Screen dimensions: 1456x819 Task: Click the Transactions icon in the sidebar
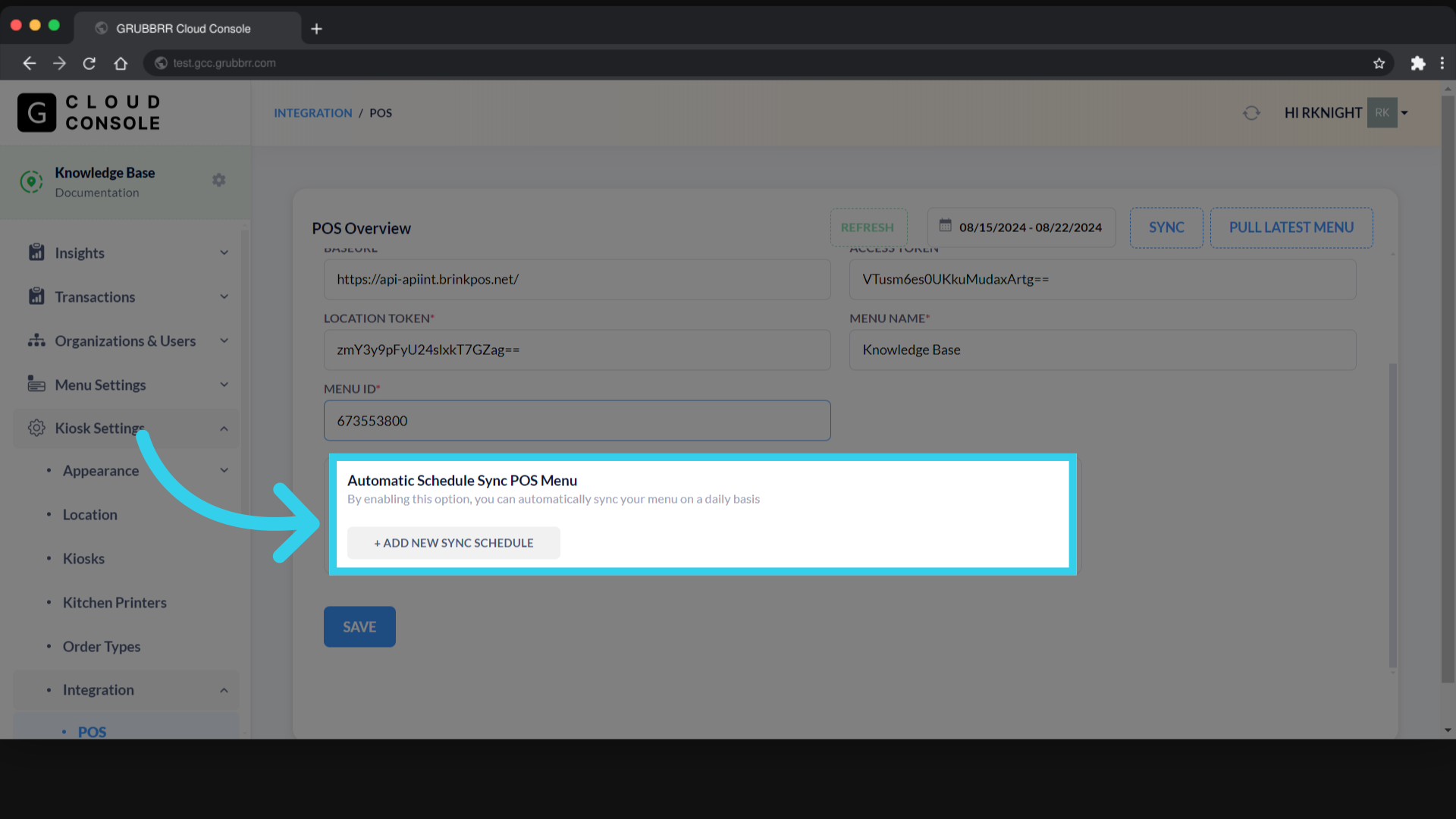pyautogui.click(x=36, y=297)
